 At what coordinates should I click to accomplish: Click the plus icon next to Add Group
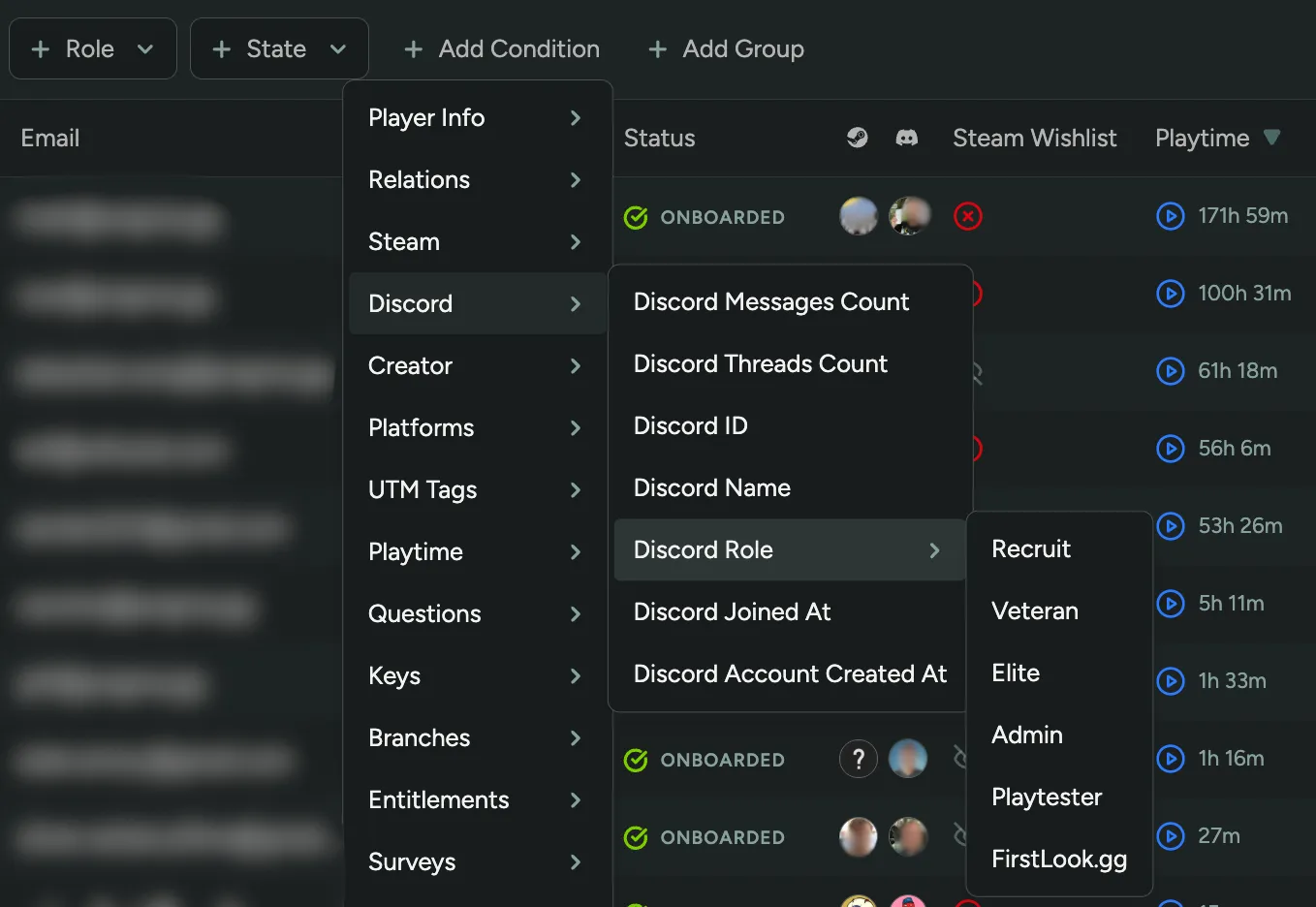pos(657,48)
